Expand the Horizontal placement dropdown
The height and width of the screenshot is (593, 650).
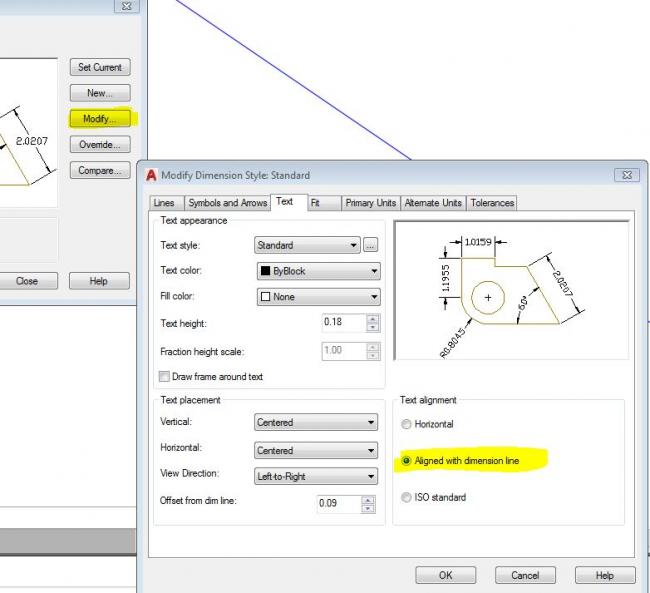pyautogui.click(x=316, y=450)
